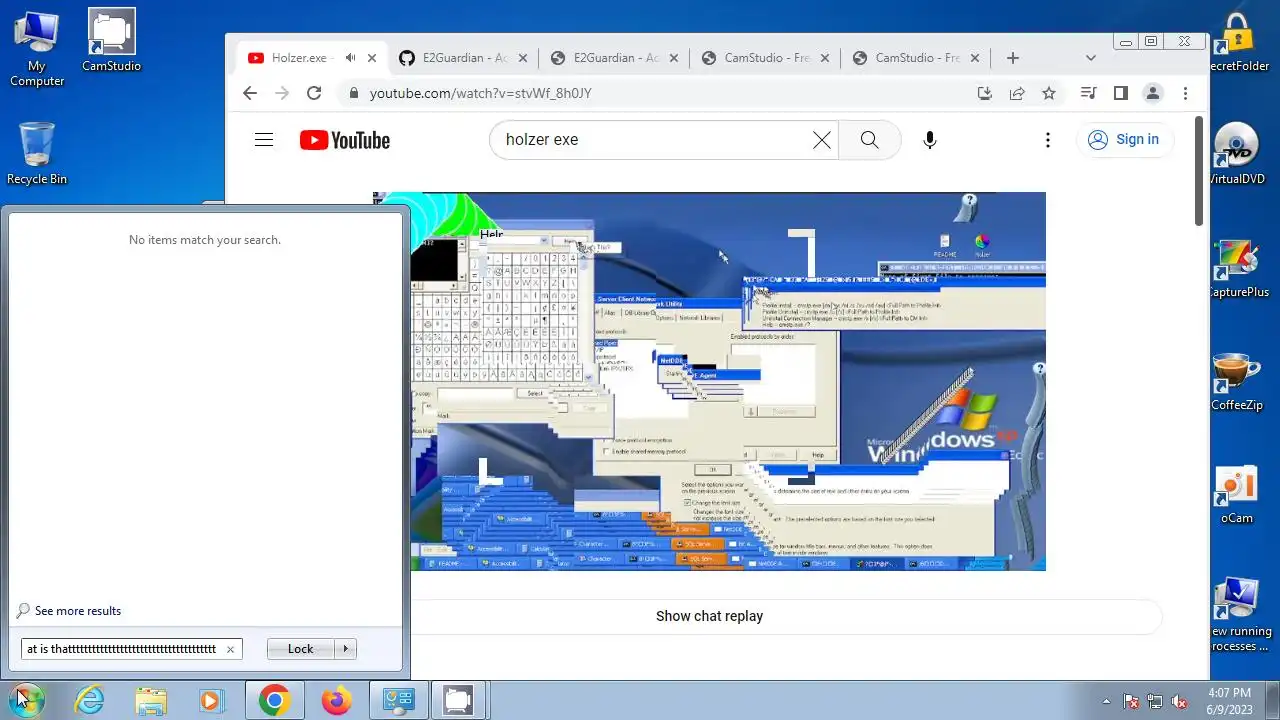Viewport: 1280px width, 720px height.
Task: Expand the shutdown options arrow beside Lock
Action: (x=345, y=649)
